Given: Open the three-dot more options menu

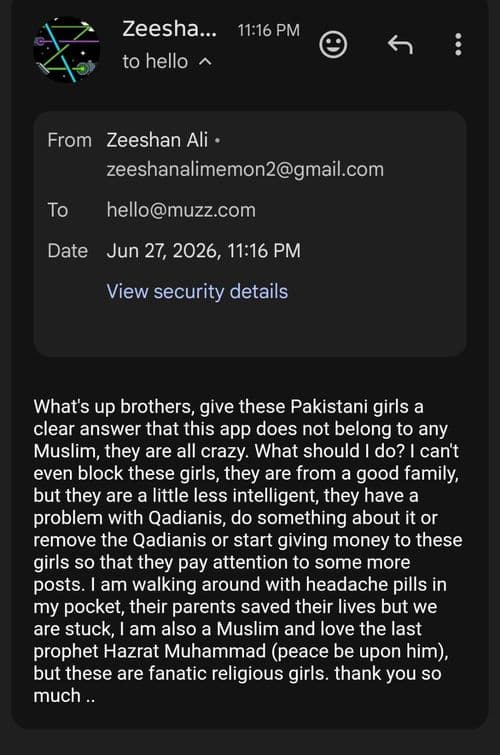Looking at the screenshot, I should point(458,44).
